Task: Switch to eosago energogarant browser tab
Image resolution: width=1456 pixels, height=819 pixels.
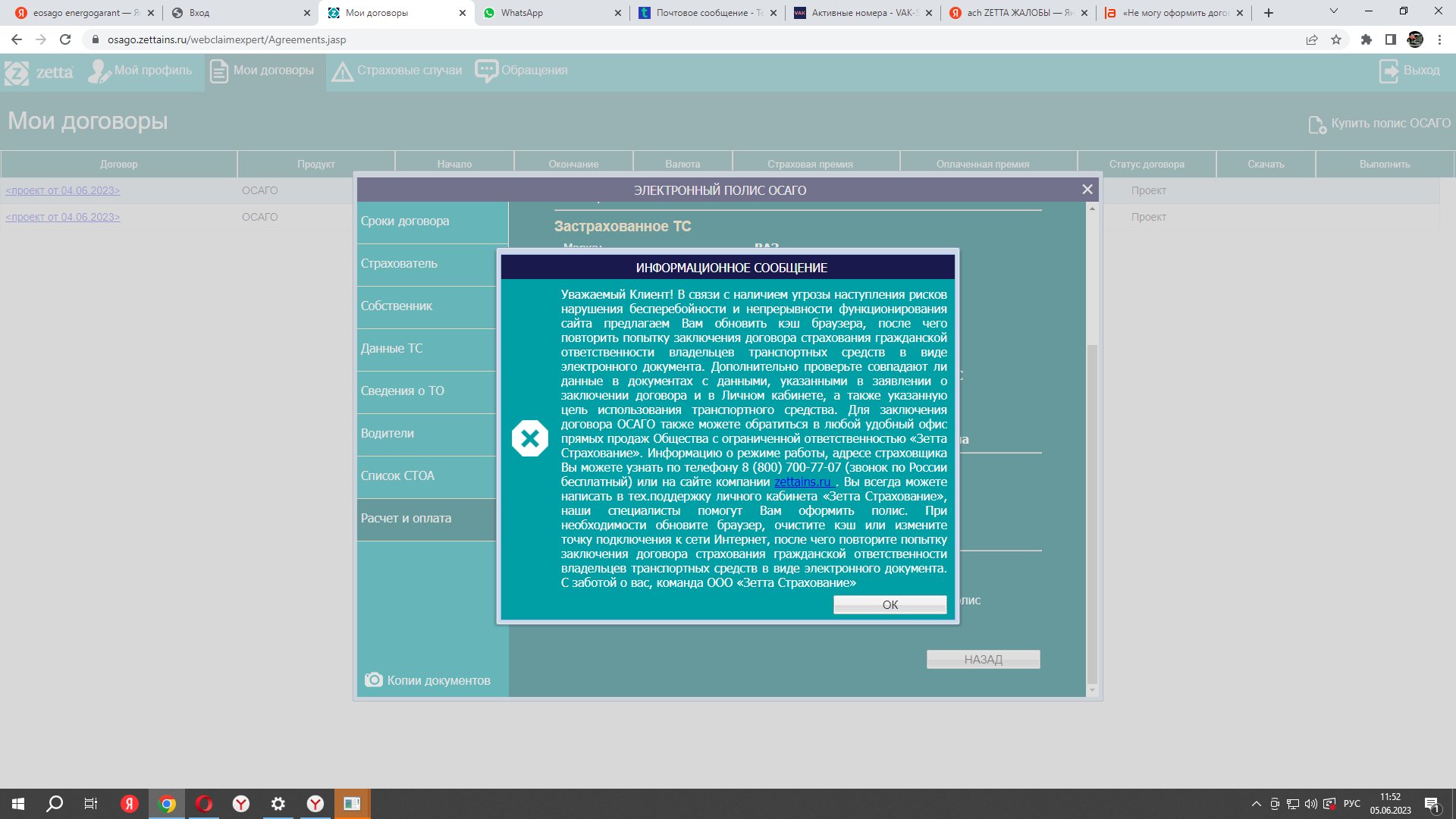Action: 83,13
